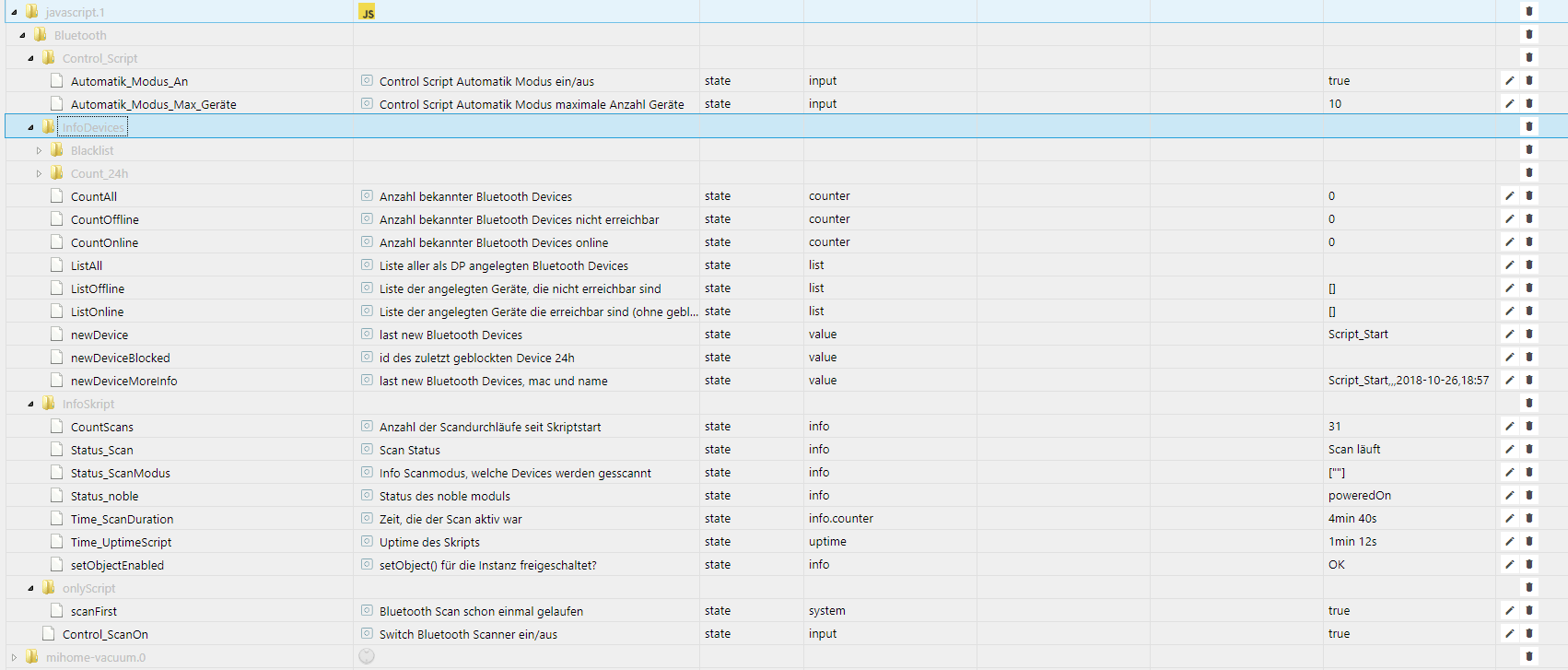Collapse the Control_Script folder
Viewport: 1568px width, 670px height.
[x=30, y=58]
